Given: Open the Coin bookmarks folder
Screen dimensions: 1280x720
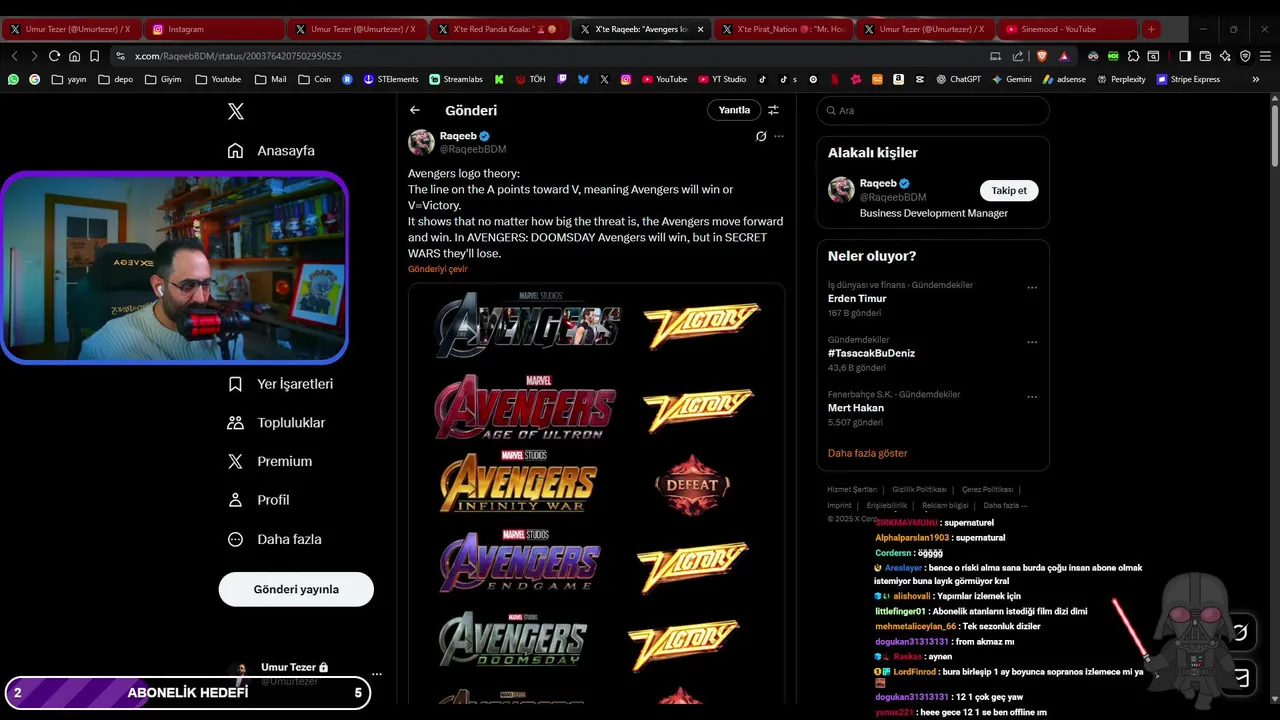Looking at the screenshot, I should pos(314,79).
